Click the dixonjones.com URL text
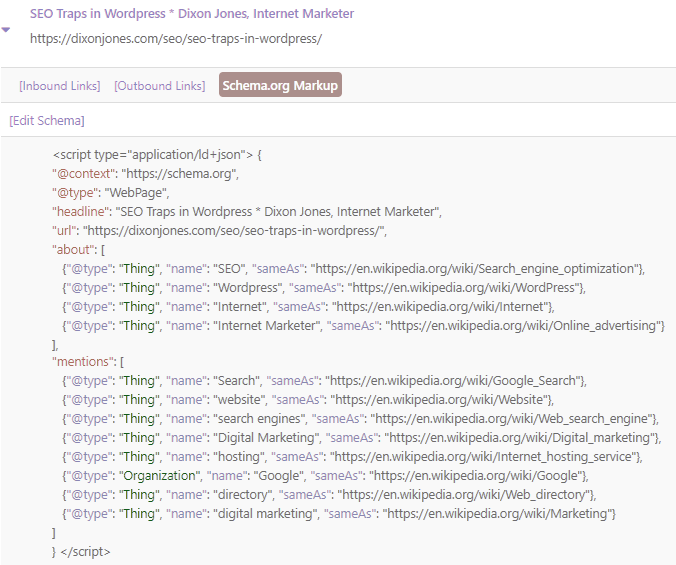The image size is (676, 565). coord(176,39)
